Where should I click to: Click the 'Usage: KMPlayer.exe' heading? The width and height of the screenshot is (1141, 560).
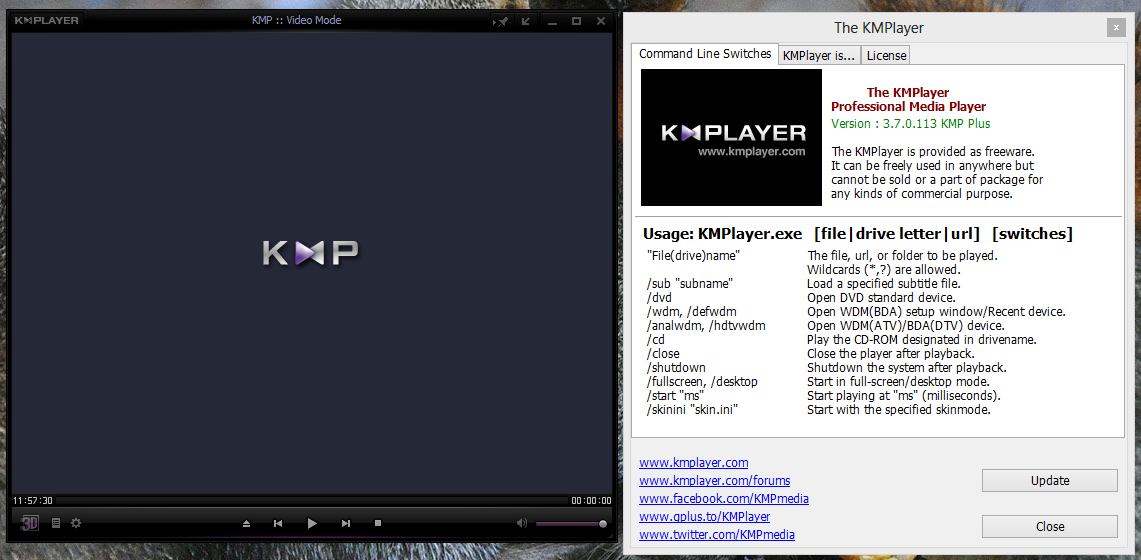pos(723,234)
